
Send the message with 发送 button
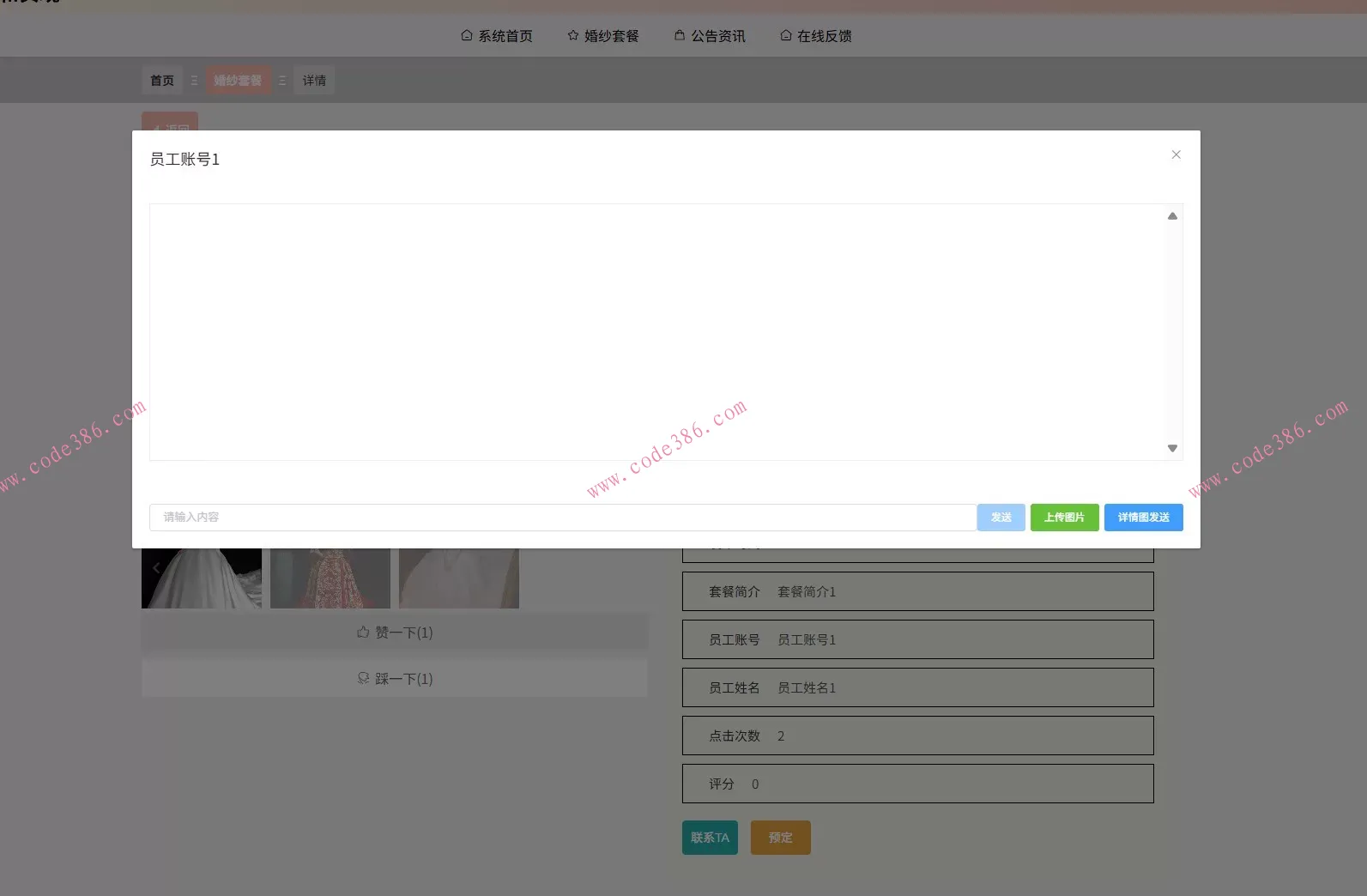1001,518
